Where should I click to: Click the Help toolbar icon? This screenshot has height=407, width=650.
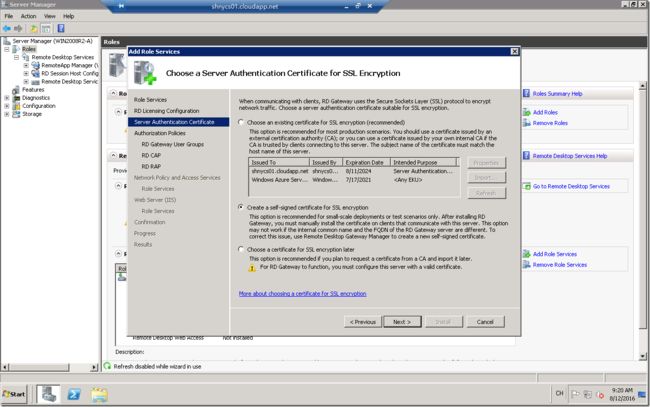click(x=61, y=28)
